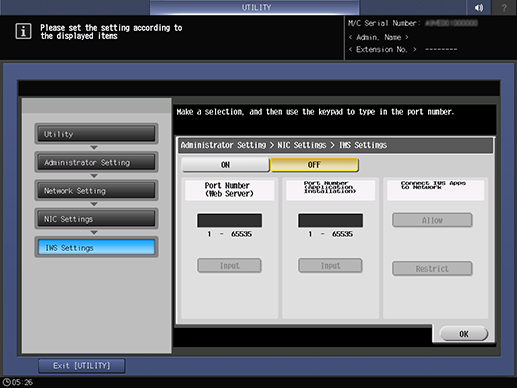Viewport: 517px width, 388px height.
Task: Go to NIC Settings in sidebar
Action: pos(96,219)
